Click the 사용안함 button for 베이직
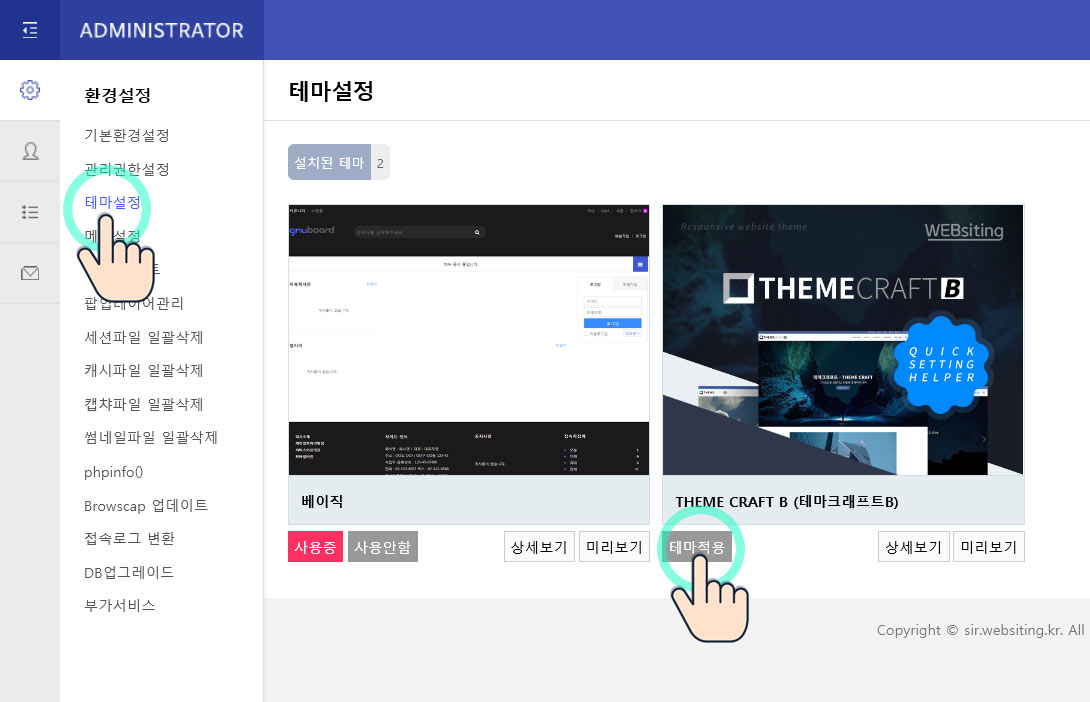 [x=383, y=547]
